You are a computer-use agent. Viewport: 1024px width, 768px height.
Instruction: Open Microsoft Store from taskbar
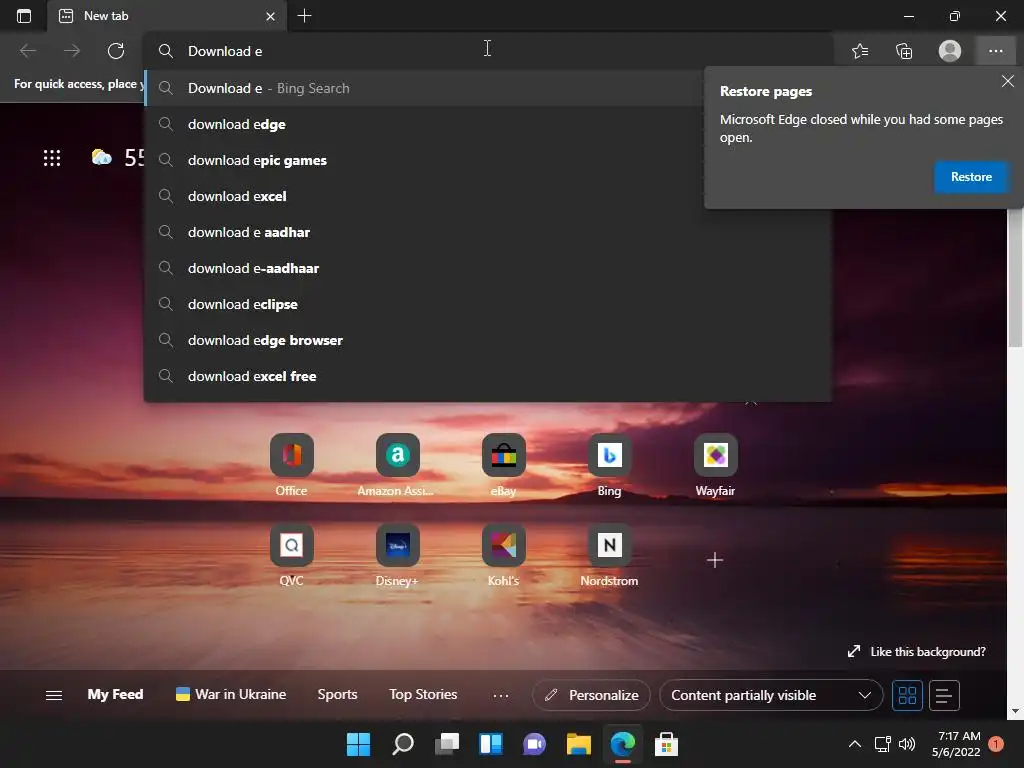point(666,744)
